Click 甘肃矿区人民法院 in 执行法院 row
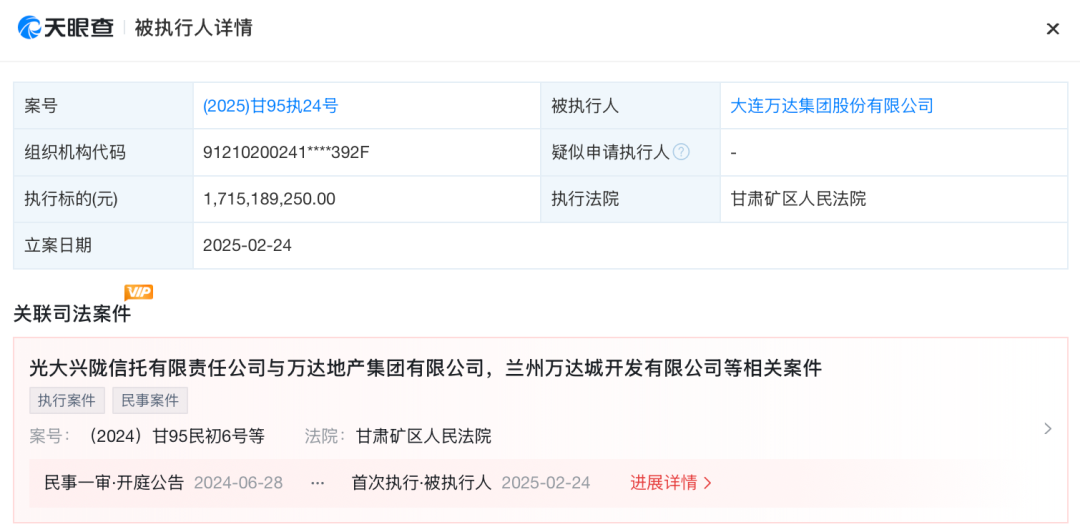This screenshot has width=1080, height=532. 798,199
